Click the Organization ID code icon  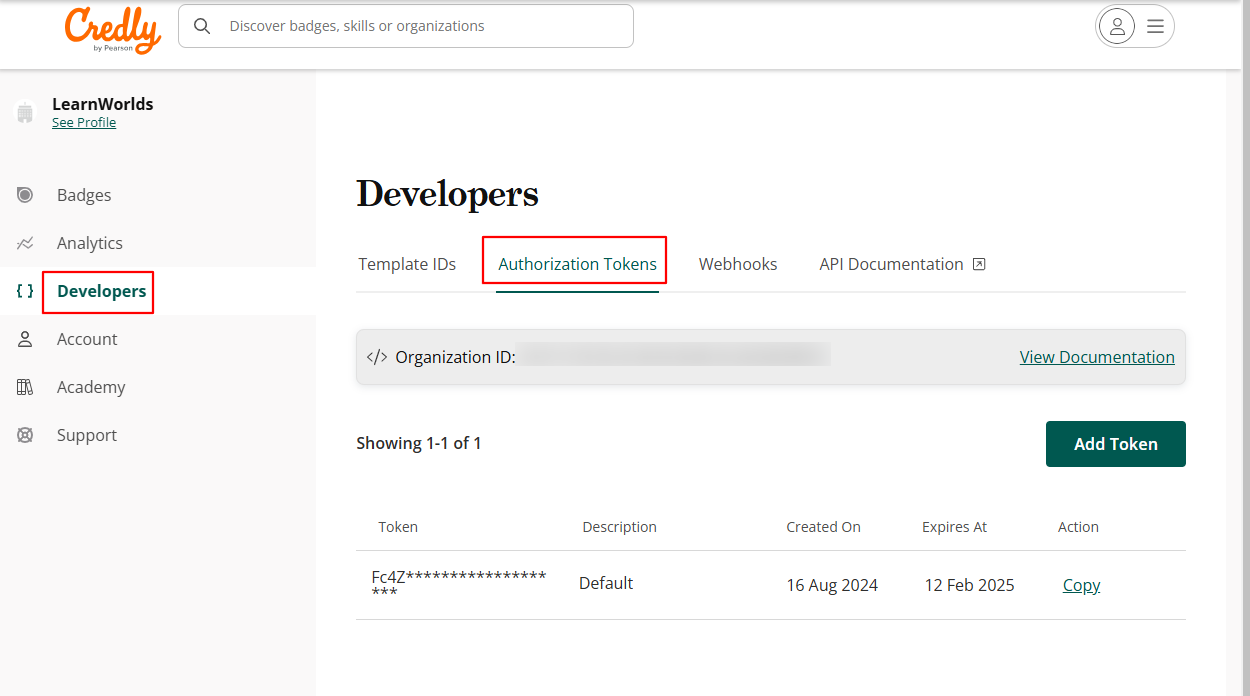pos(377,357)
